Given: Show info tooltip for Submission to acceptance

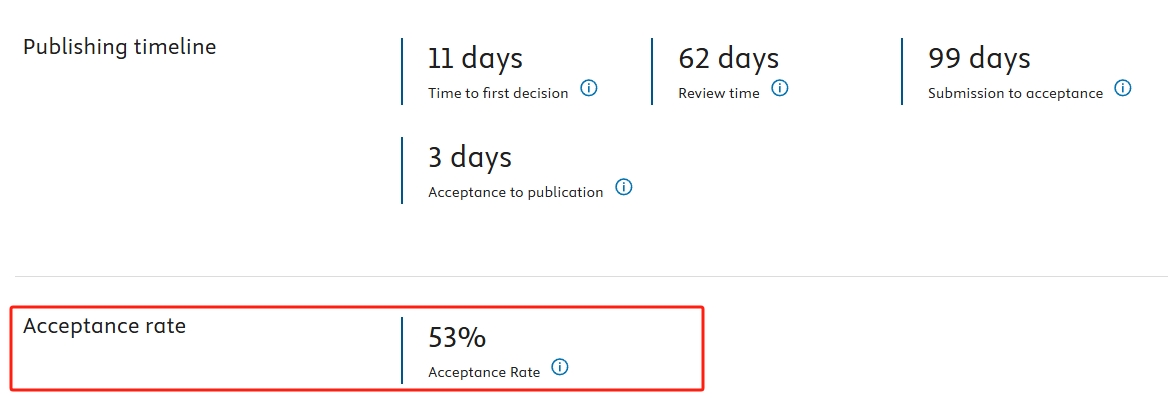Looking at the screenshot, I should tap(1123, 89).
